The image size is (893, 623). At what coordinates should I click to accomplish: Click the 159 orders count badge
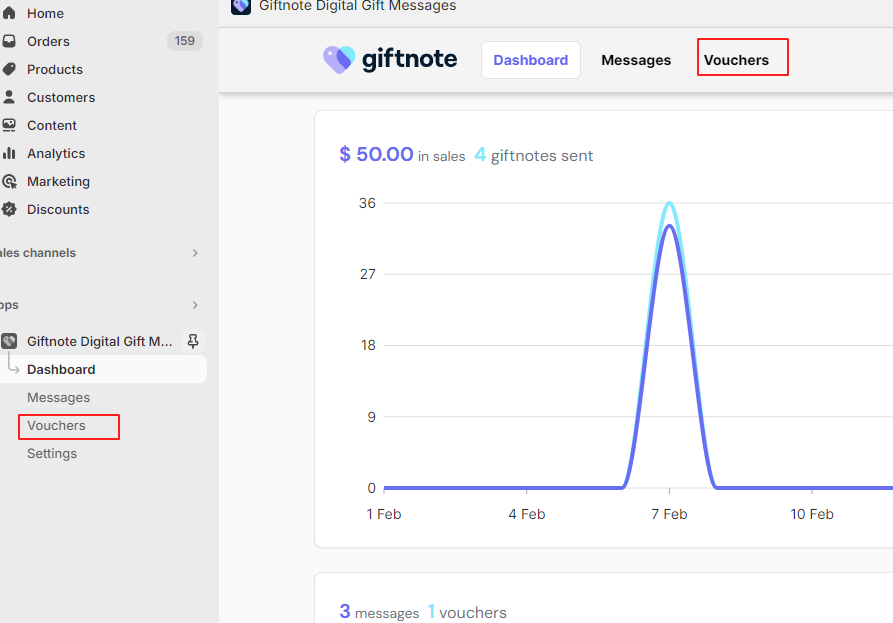coord(185,41)
